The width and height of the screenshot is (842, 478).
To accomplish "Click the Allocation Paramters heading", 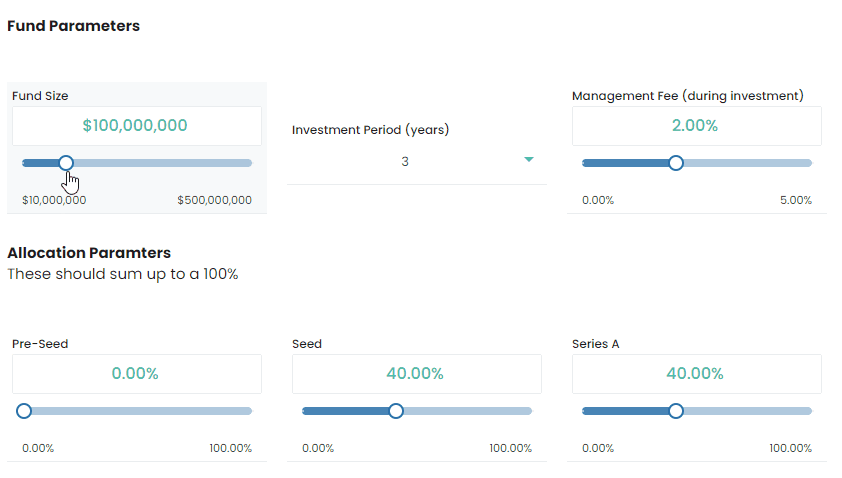I will click(89, 253).
